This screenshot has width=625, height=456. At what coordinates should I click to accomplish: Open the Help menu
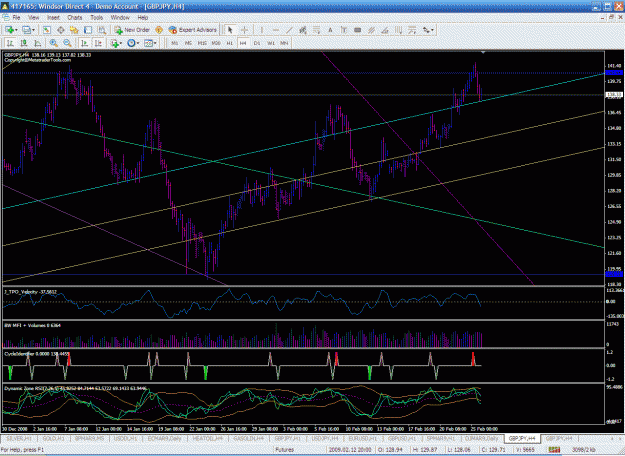pos(143,18)
